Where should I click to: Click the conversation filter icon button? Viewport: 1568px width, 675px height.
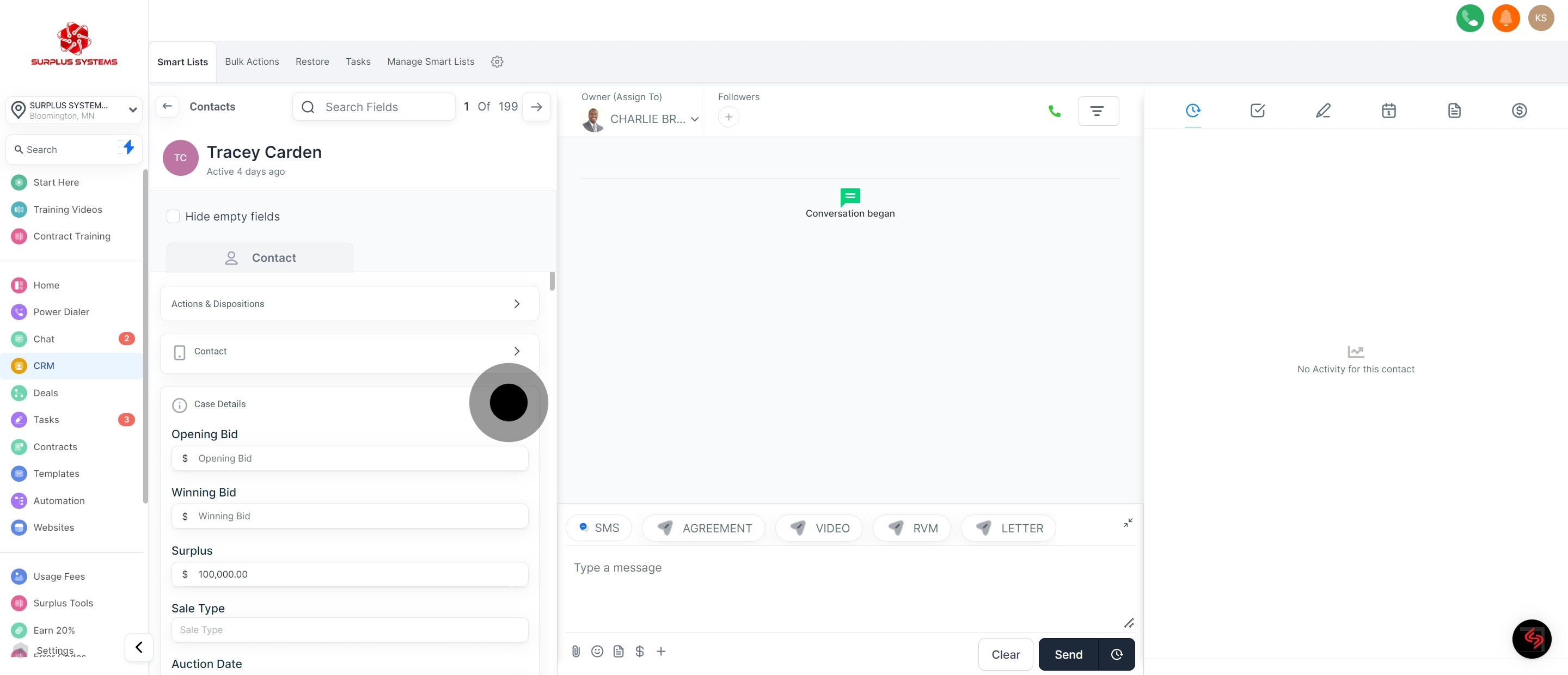pos(1098,111)
